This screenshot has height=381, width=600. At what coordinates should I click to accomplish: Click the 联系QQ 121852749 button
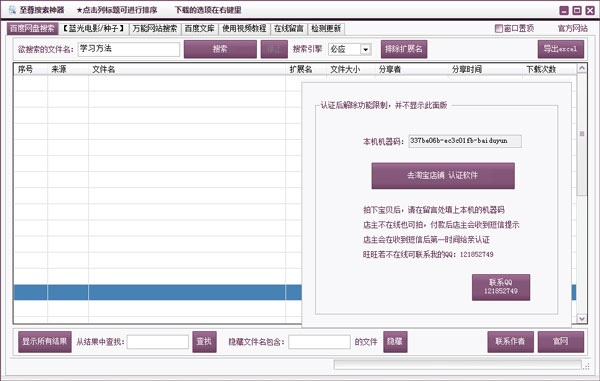(x=501, y=287)
